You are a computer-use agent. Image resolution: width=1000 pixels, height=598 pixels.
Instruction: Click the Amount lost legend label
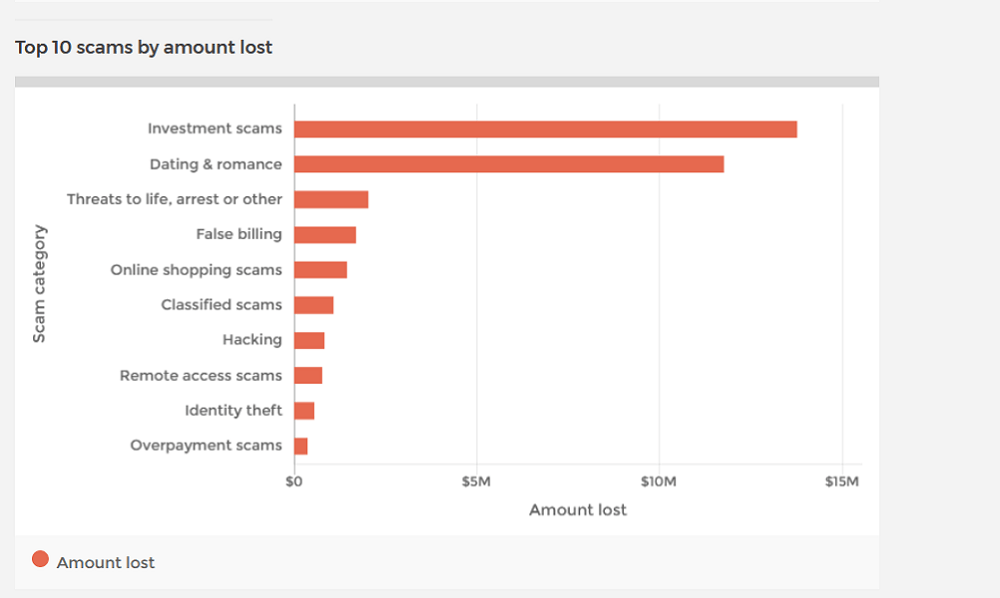tap(105, 562)
